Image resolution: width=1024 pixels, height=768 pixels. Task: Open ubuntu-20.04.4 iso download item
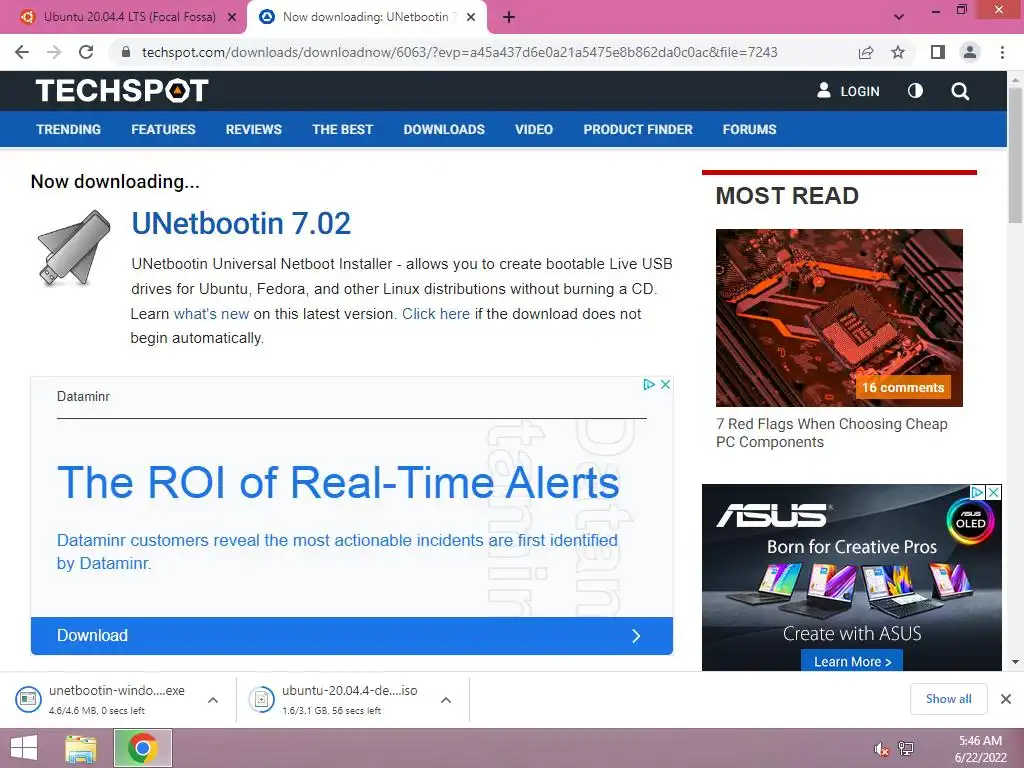[338, 699]
